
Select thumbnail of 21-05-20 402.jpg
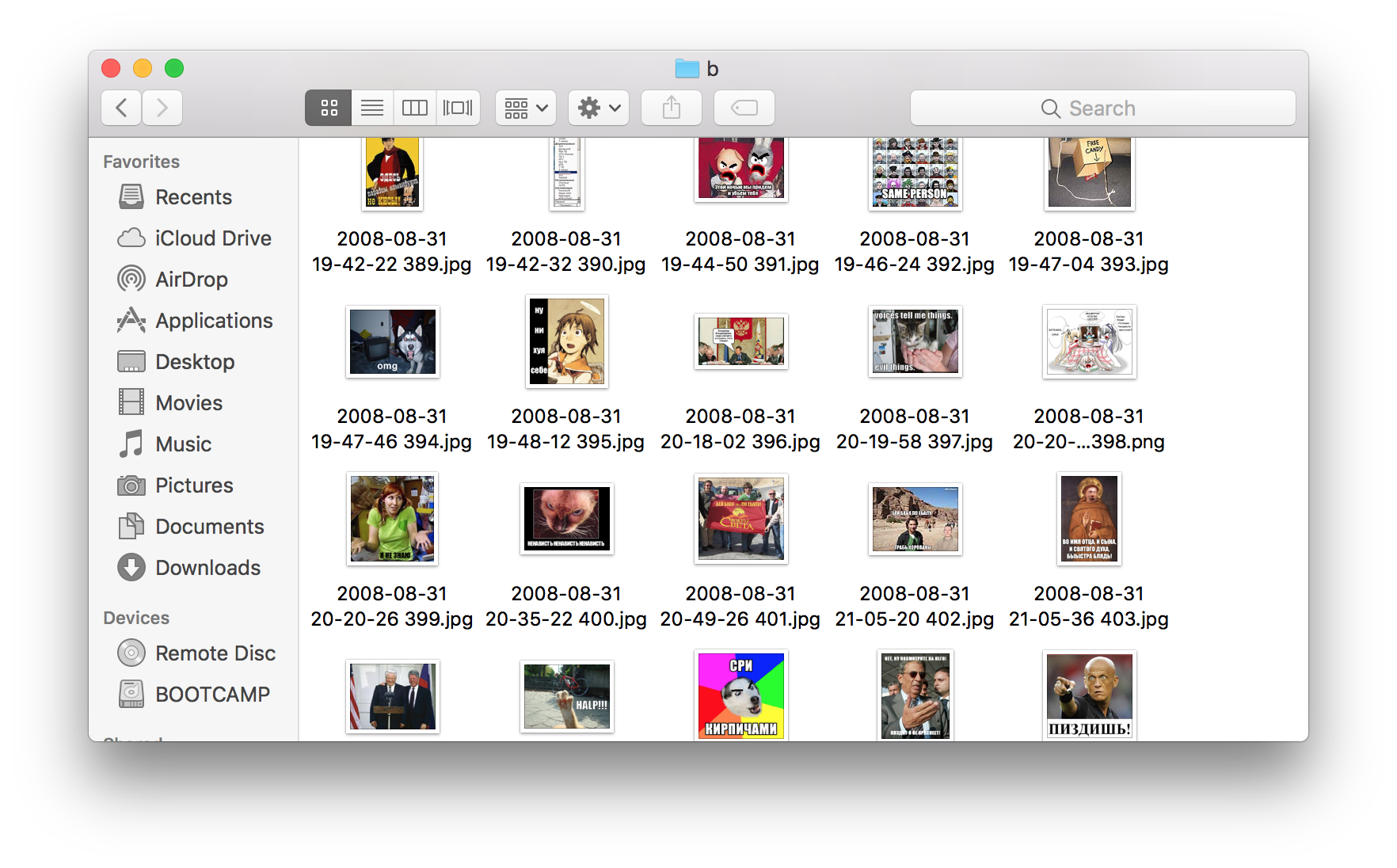click(x=915, y=519)
